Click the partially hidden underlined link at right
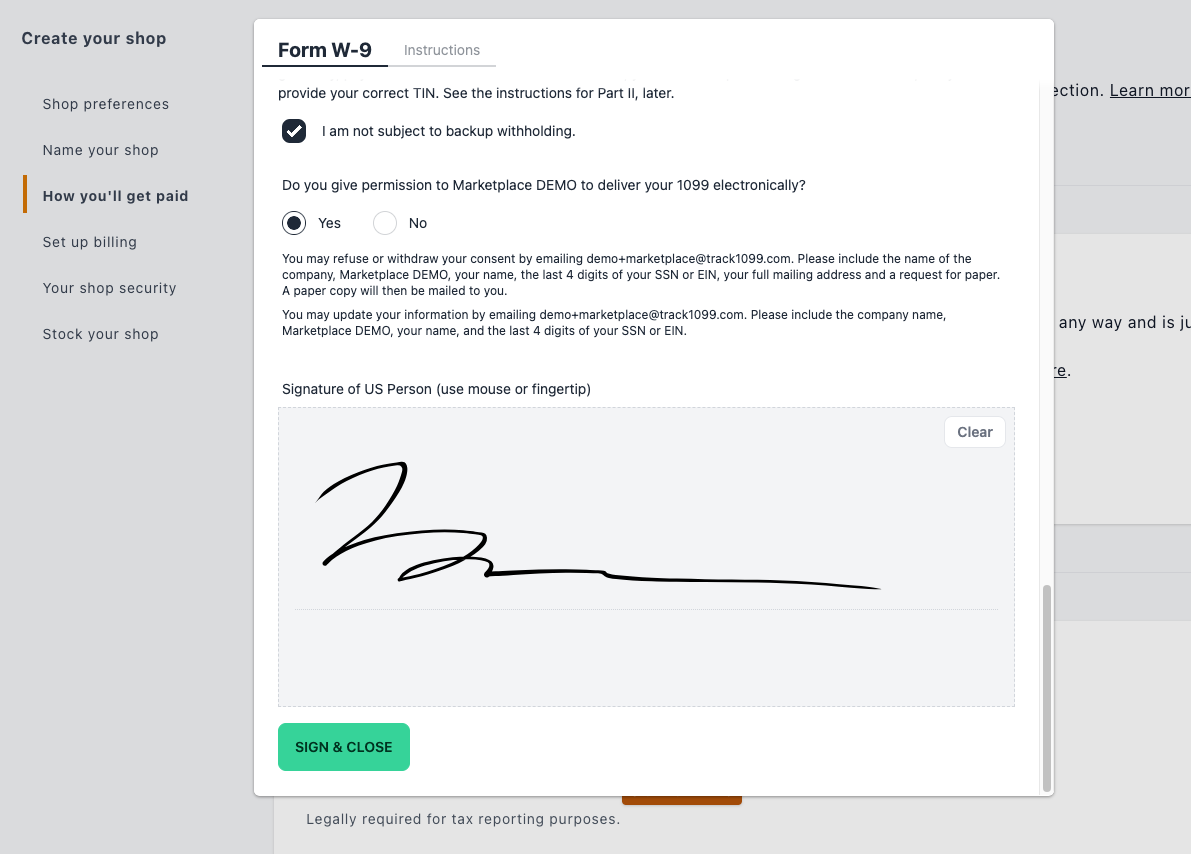Viewport: 1191px width, 854px height. [x=1060, y=371]
